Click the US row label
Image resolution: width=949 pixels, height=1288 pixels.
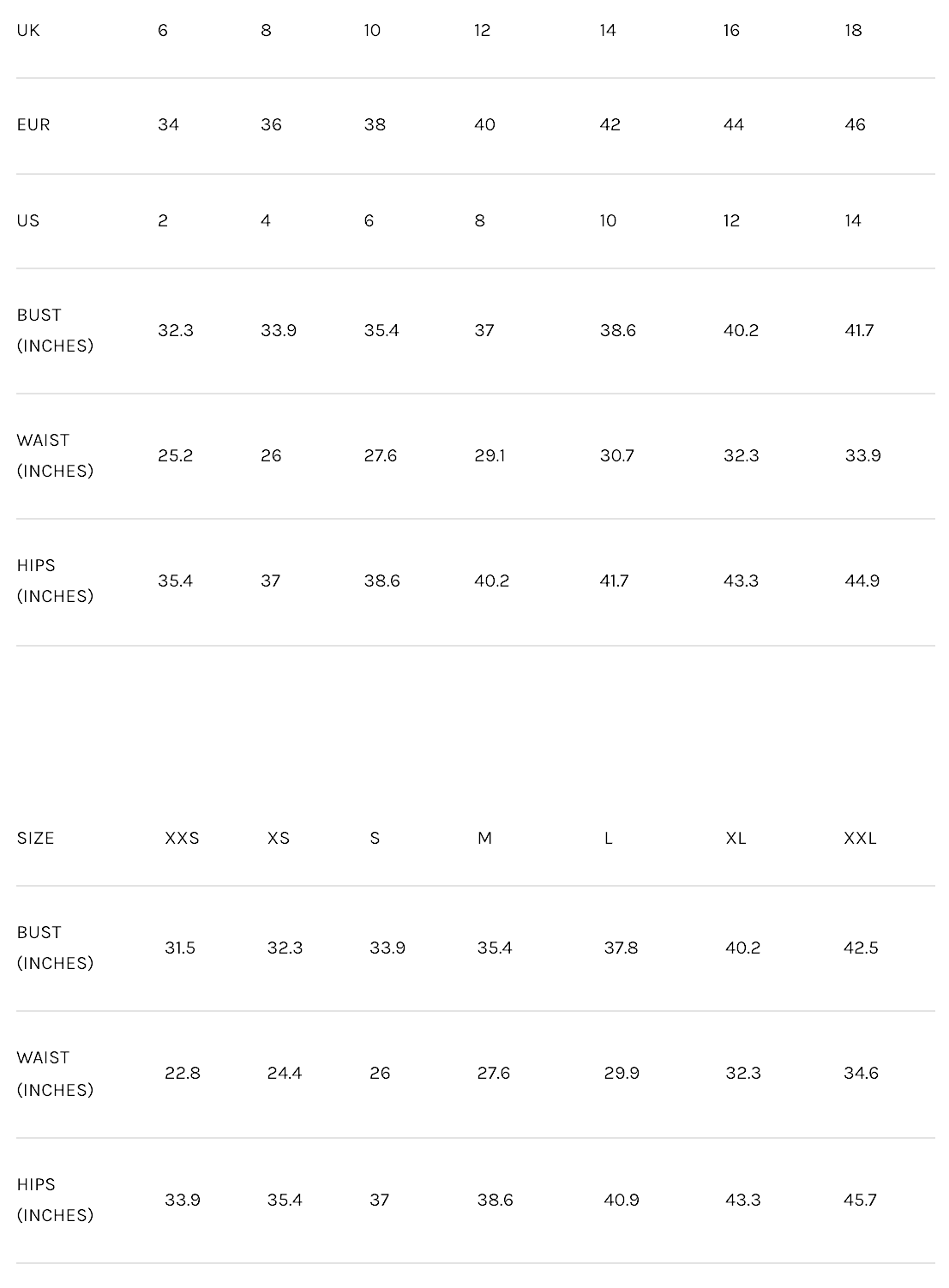click(28, 221)
